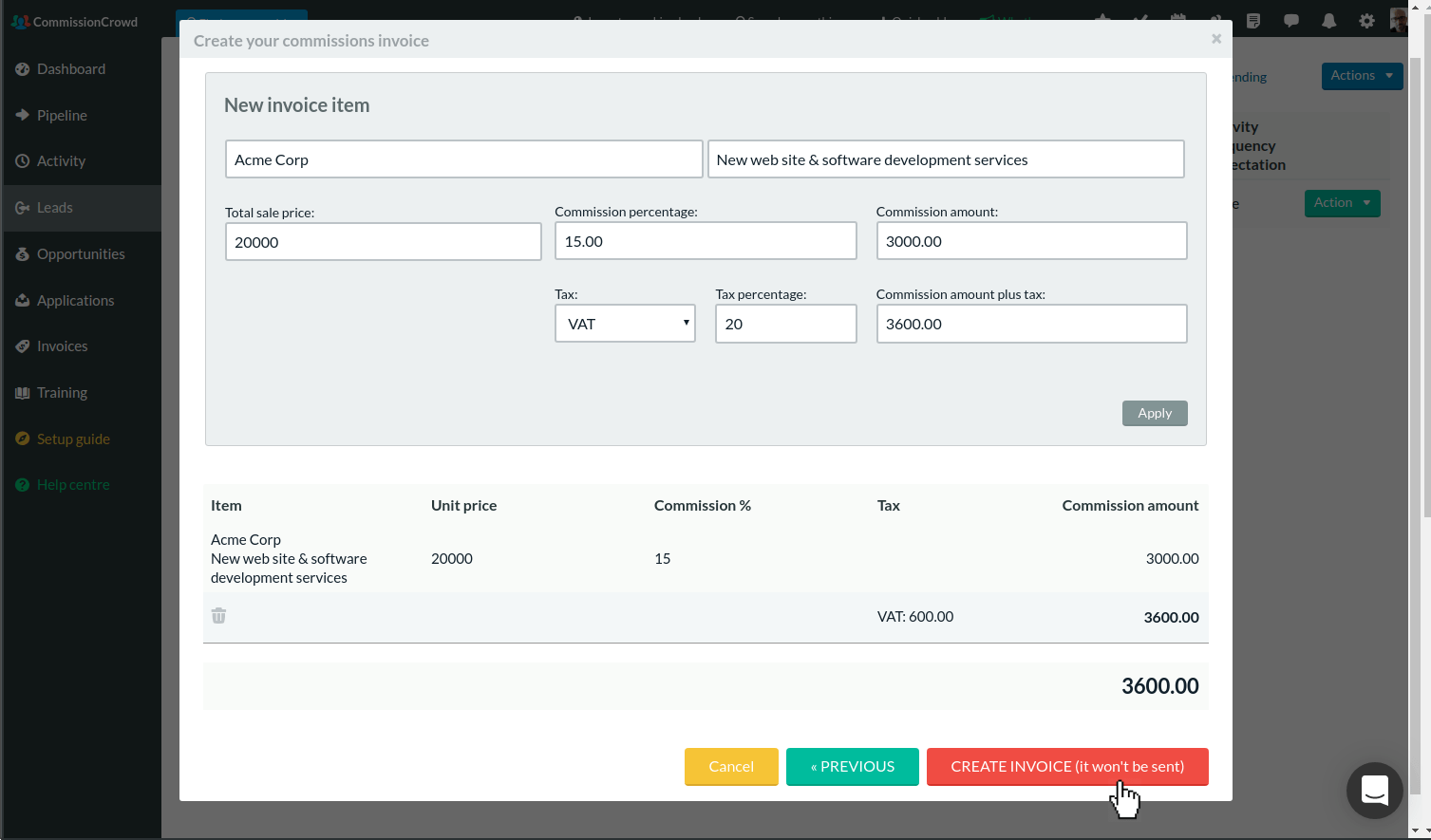The width and height of the screenshot is (1431, 840).
Task: Expand the green Action dropdown
Action: tap(1342, 203)
